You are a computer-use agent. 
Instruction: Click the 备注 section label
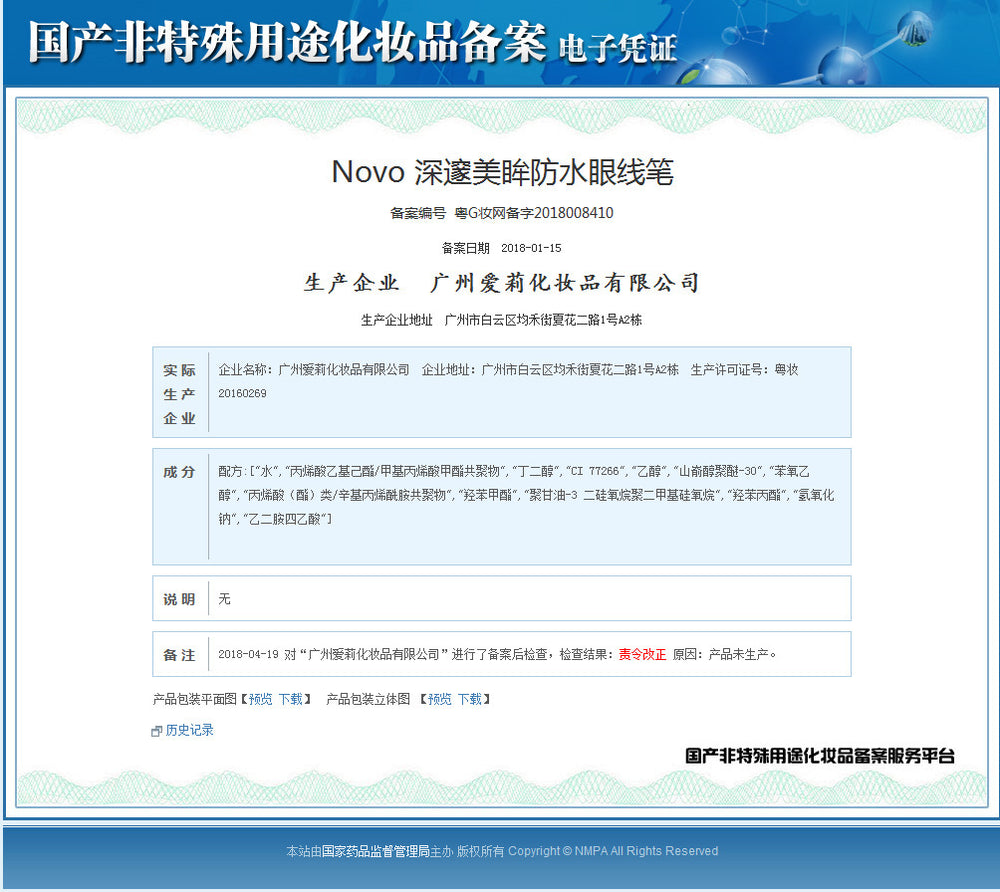(179, 655)
